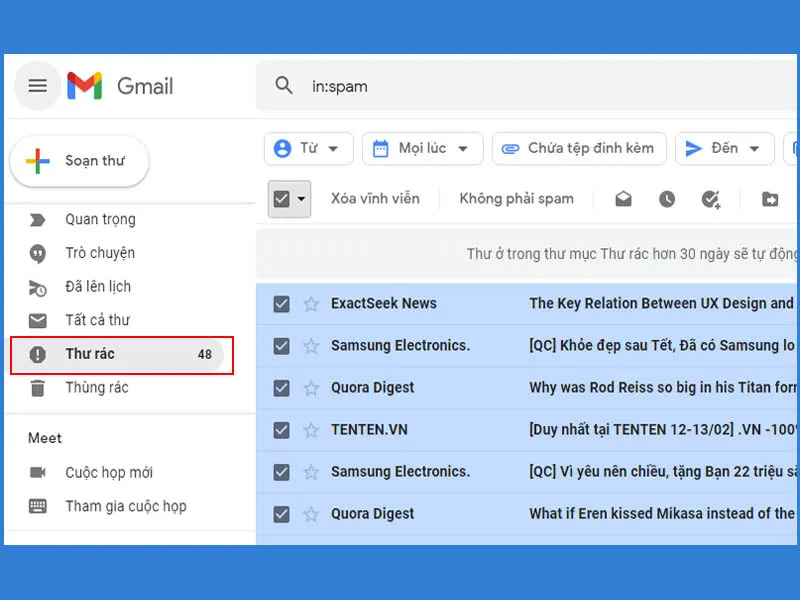800x600 pixels.
Task: Expand the select-all dropdown arrow
Action: 302,199
